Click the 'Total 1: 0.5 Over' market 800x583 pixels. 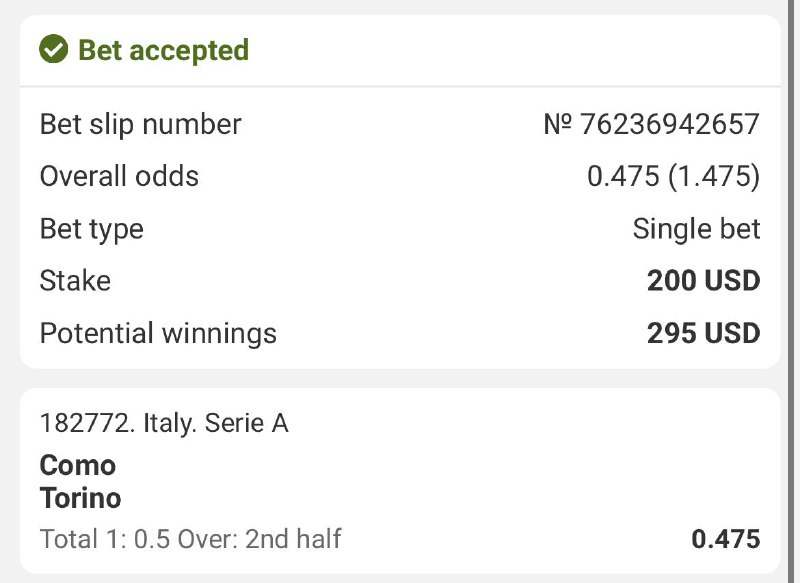click(x=135, y=540)
